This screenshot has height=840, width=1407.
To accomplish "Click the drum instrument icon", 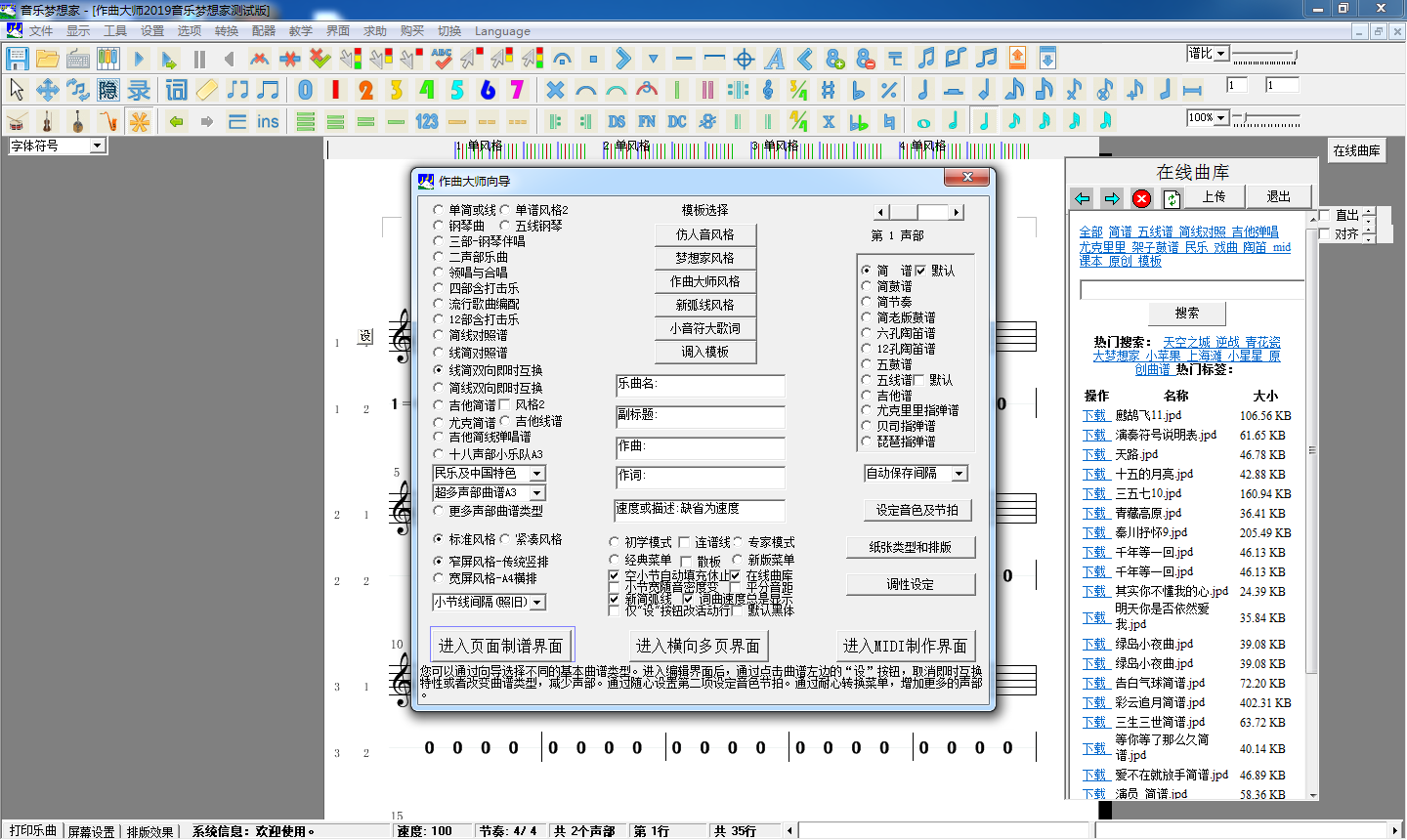I will point(17,121).
